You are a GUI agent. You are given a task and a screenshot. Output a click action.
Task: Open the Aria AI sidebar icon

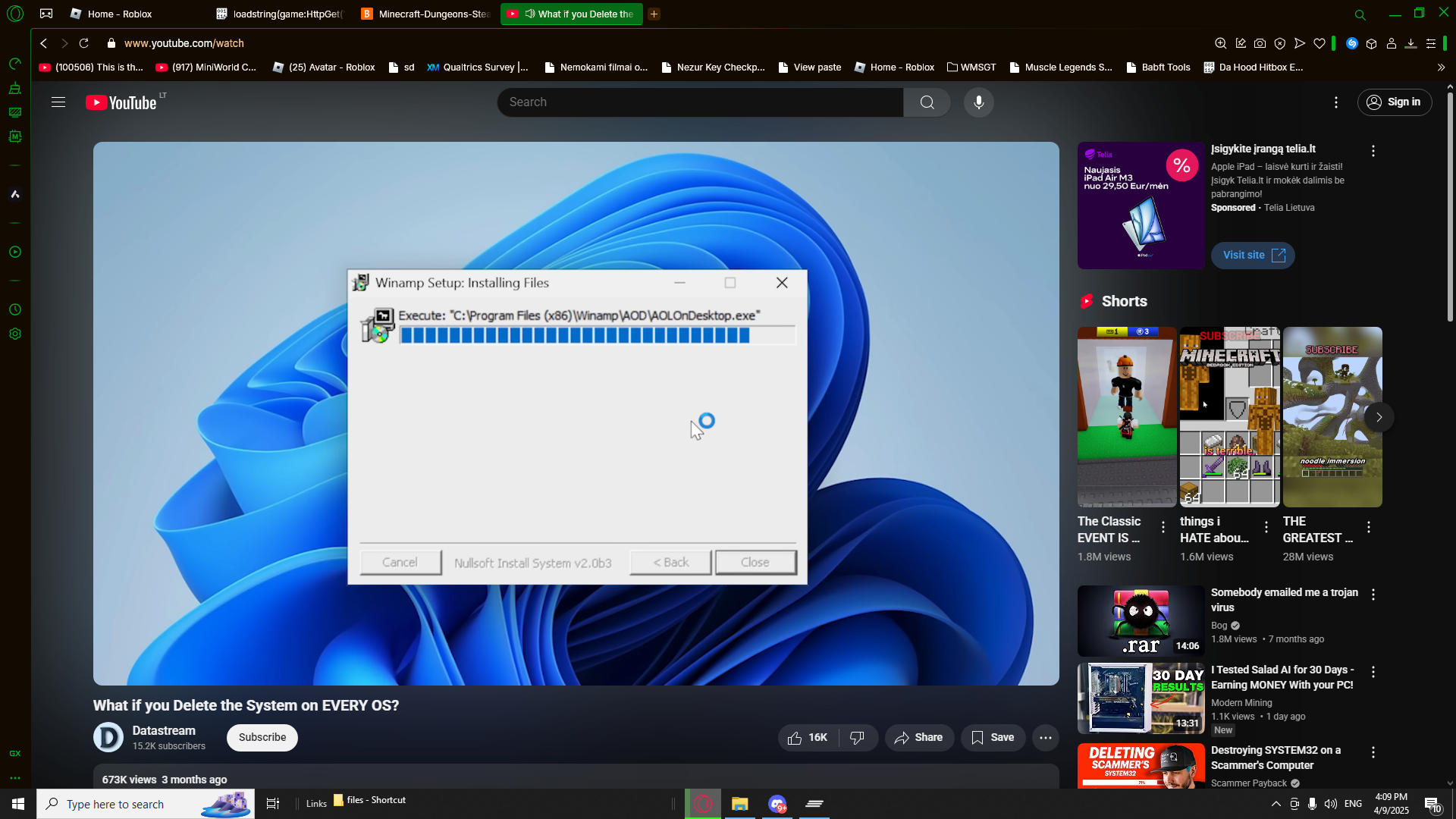(x=14, y=194)
